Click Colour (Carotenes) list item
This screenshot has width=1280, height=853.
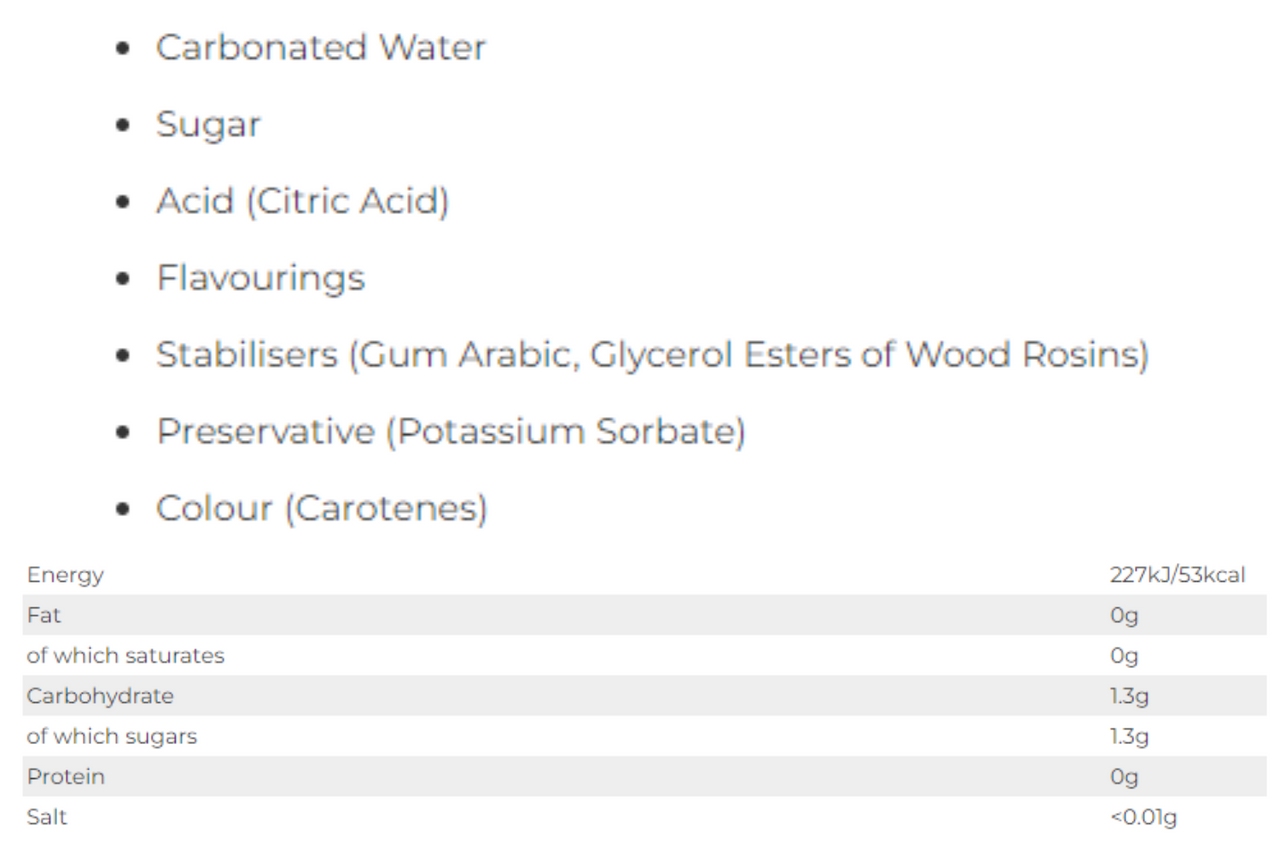(x=322, y=509)
